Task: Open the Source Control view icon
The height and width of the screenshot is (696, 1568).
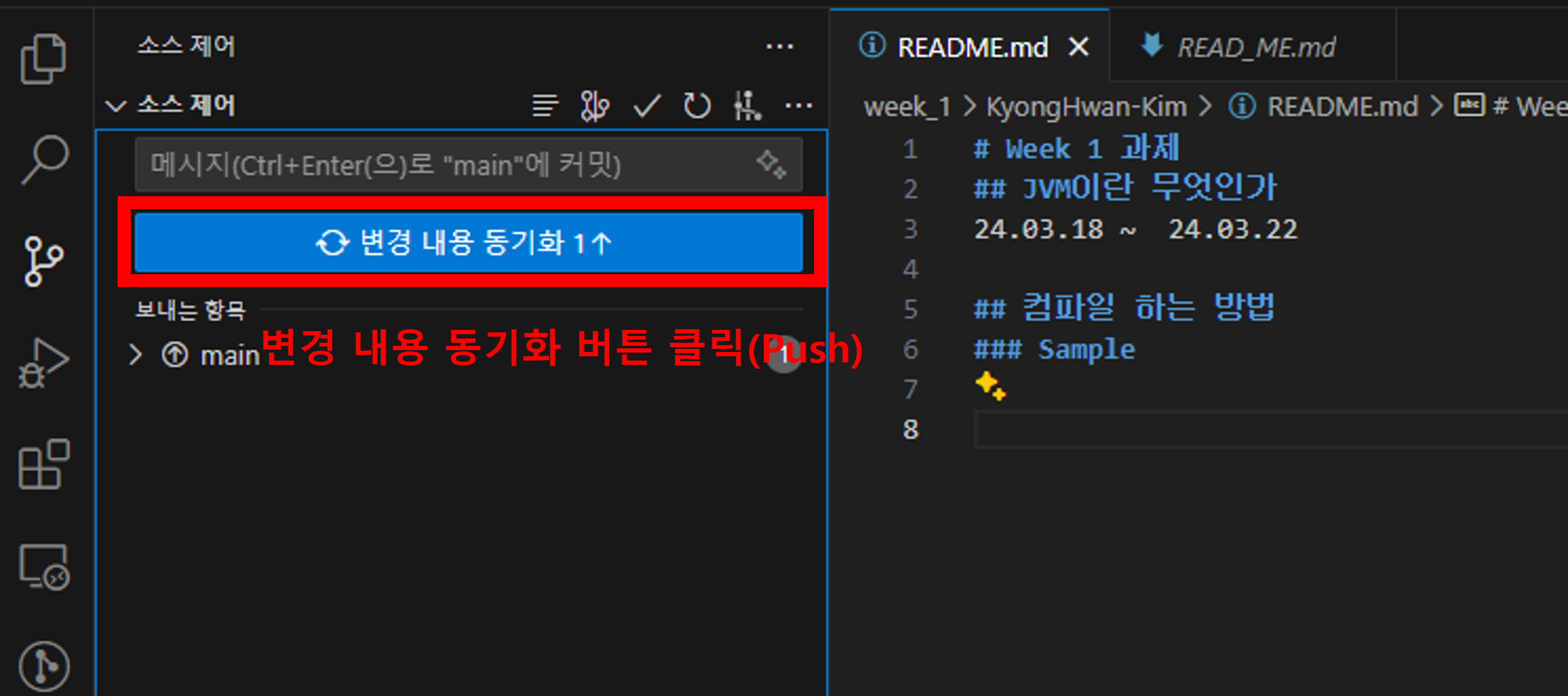Action: (44, 261)
